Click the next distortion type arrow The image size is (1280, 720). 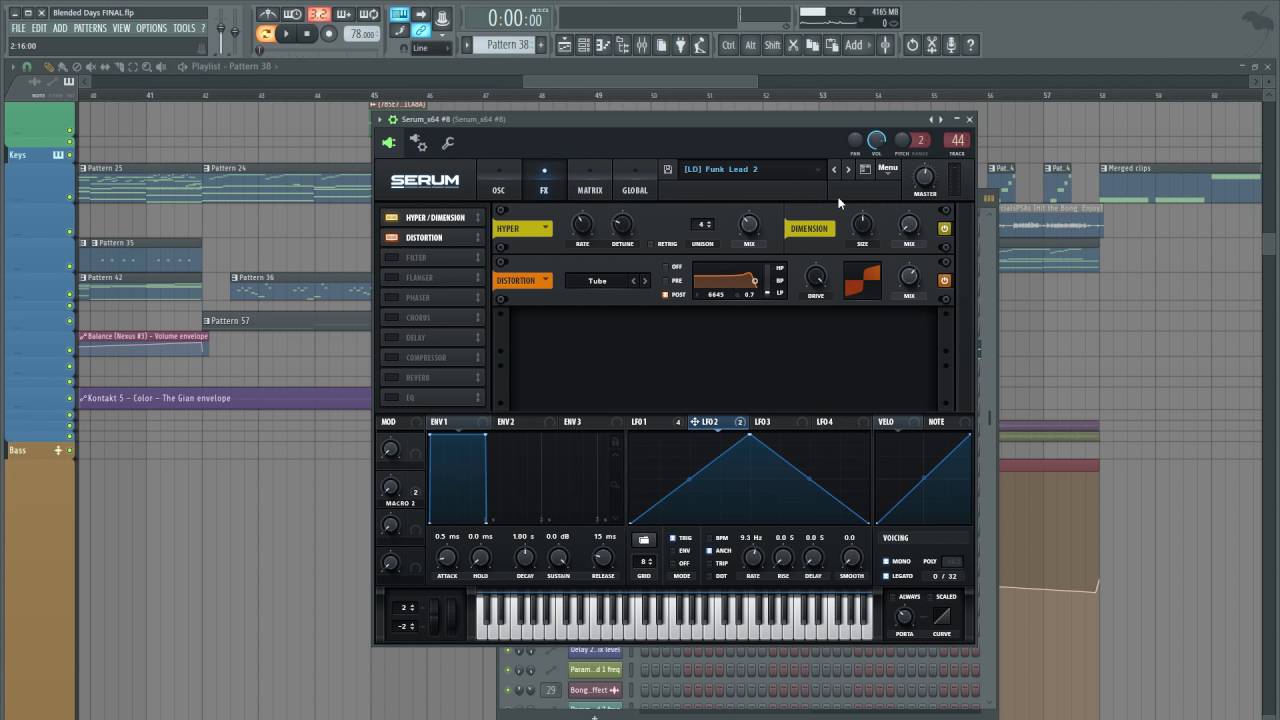coord(644,281)
